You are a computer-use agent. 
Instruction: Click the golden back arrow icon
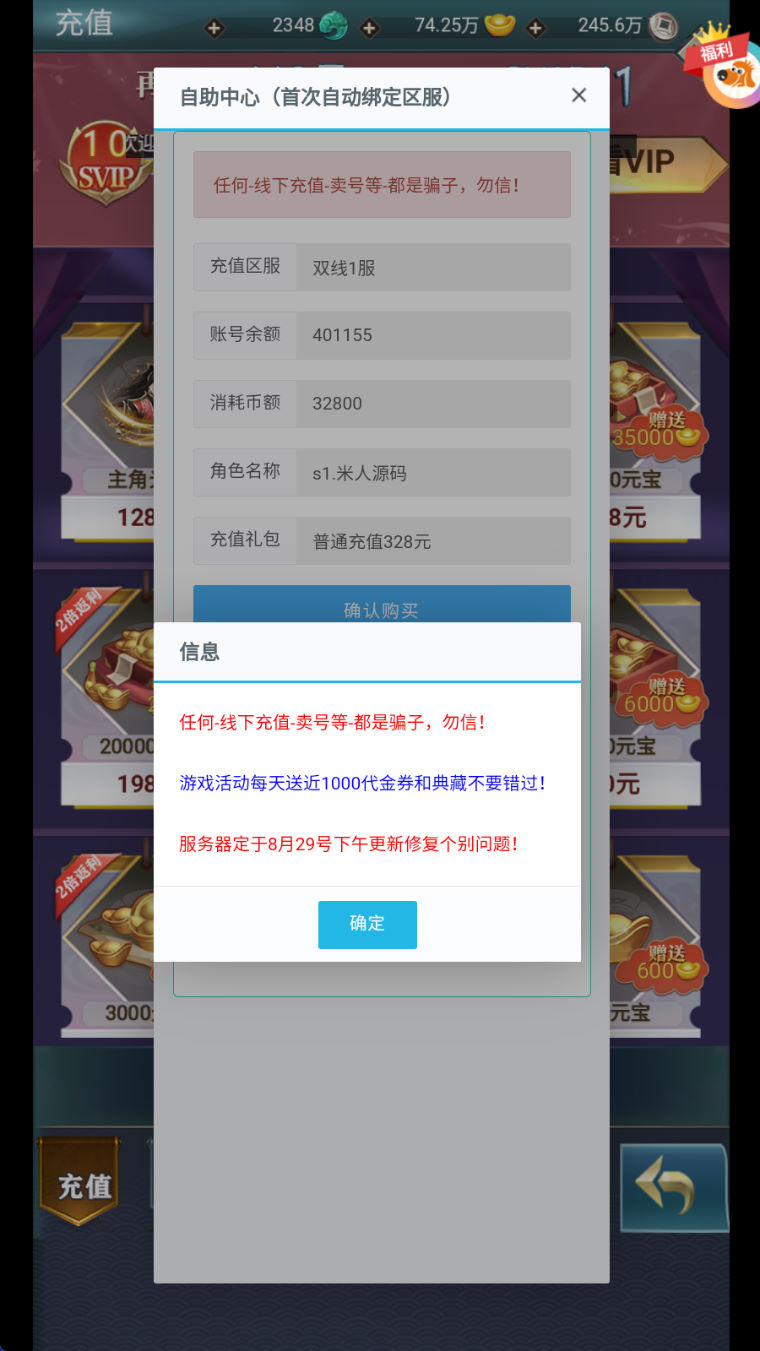point(673,1188)
